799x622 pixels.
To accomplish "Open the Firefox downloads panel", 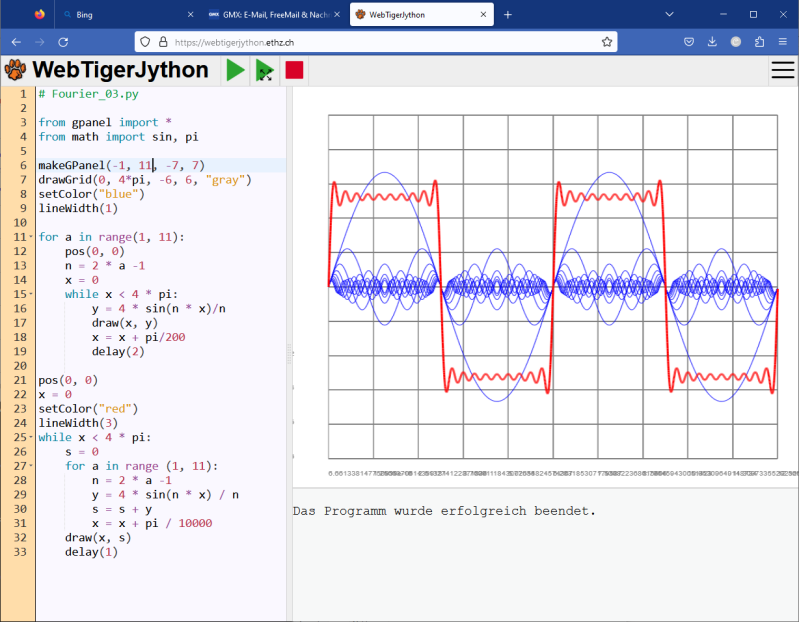I will 713,42.
